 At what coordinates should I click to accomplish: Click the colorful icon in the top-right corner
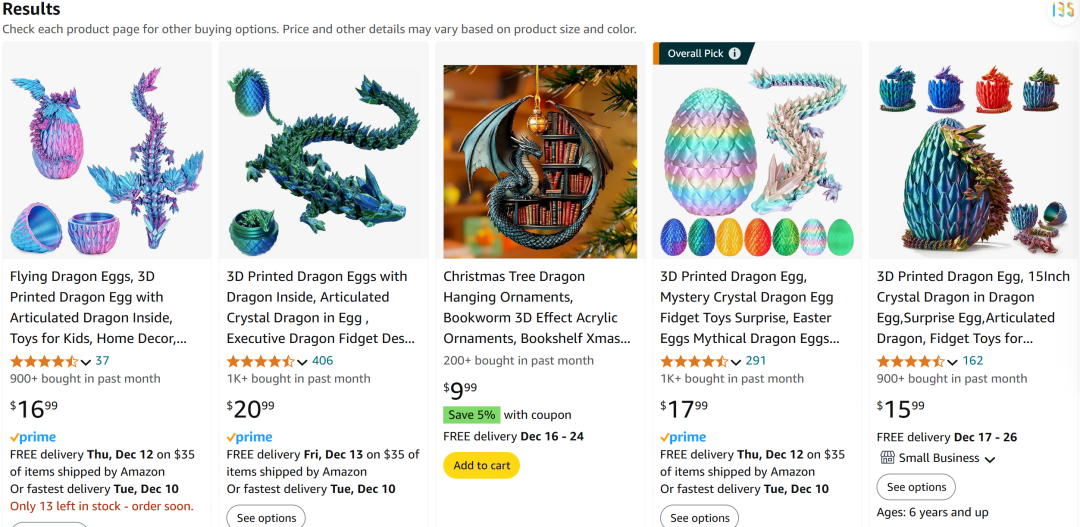coord(1063,10)
